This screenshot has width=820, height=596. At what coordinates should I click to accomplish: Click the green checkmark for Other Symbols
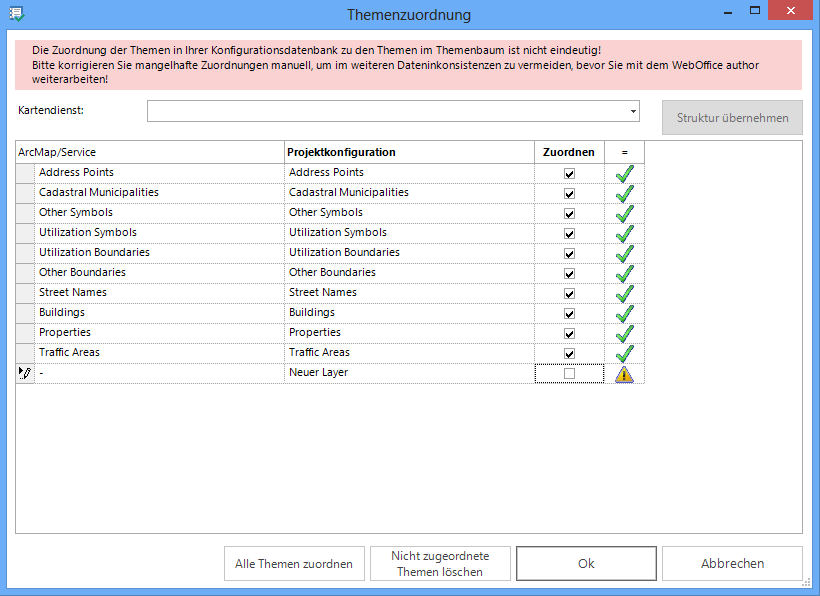tap(624, 213)
